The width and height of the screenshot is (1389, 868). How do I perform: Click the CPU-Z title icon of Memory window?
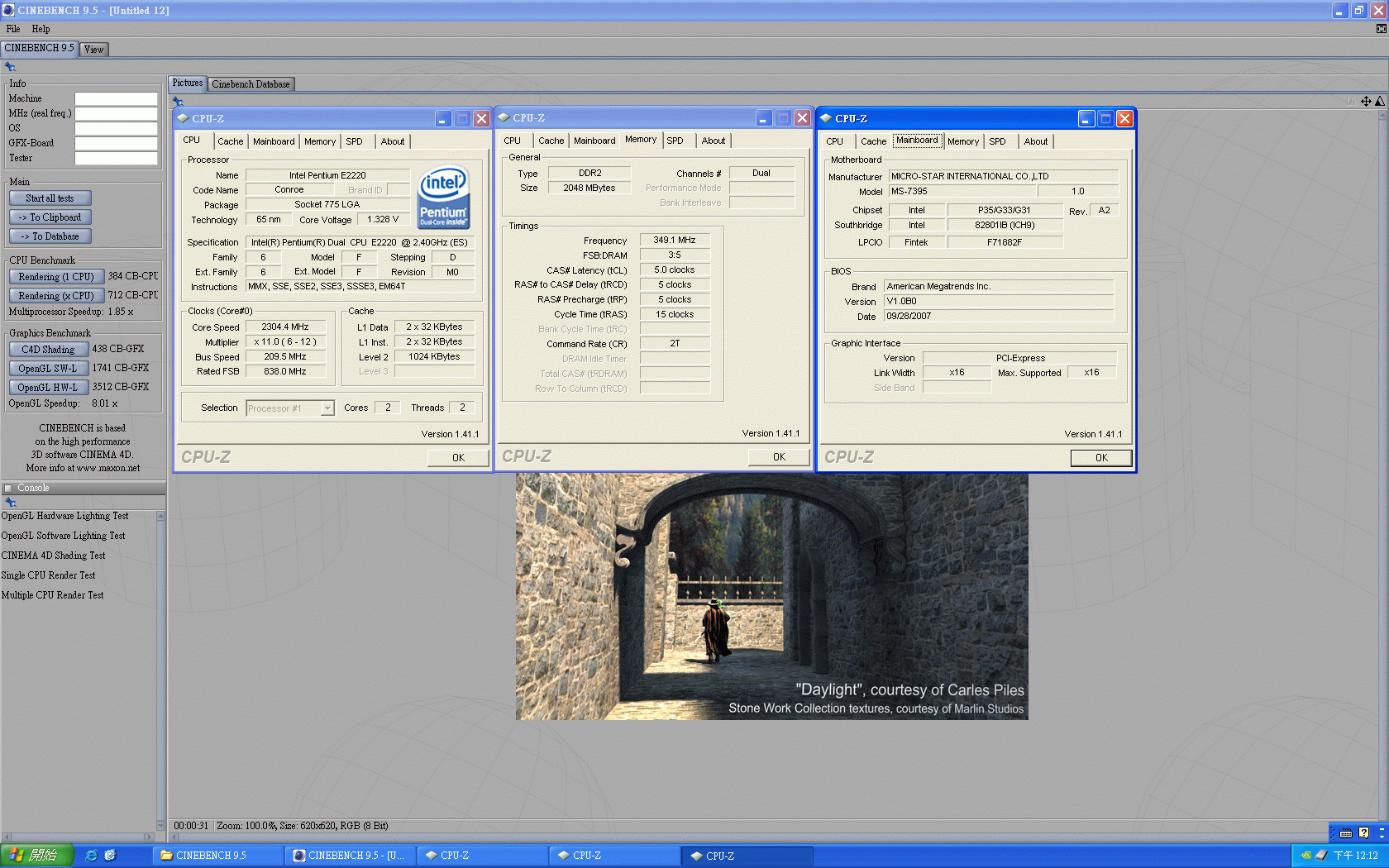point(503,117)
